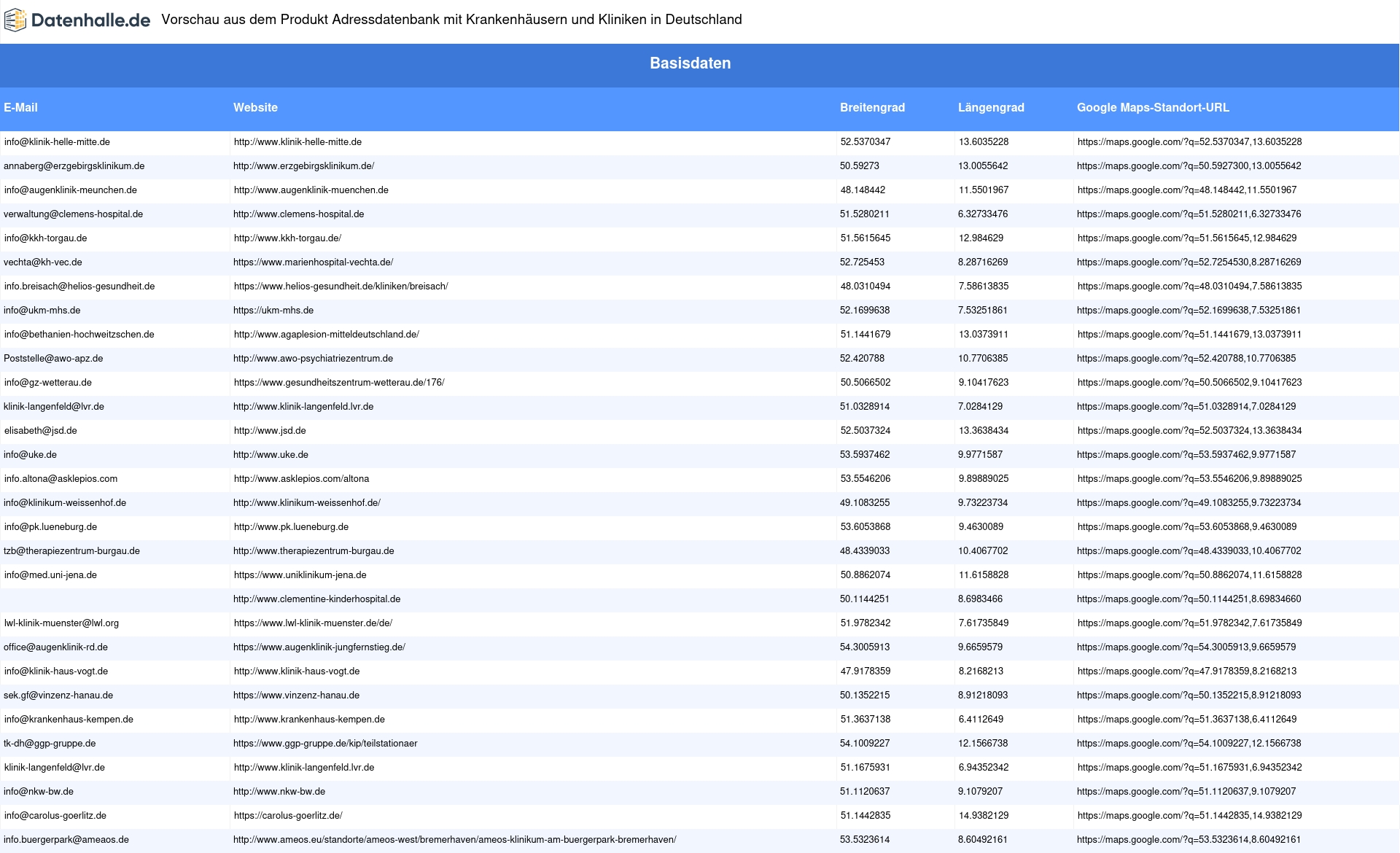
Task: Select latitude value 50.59273
Action: [x=859, y=166]
